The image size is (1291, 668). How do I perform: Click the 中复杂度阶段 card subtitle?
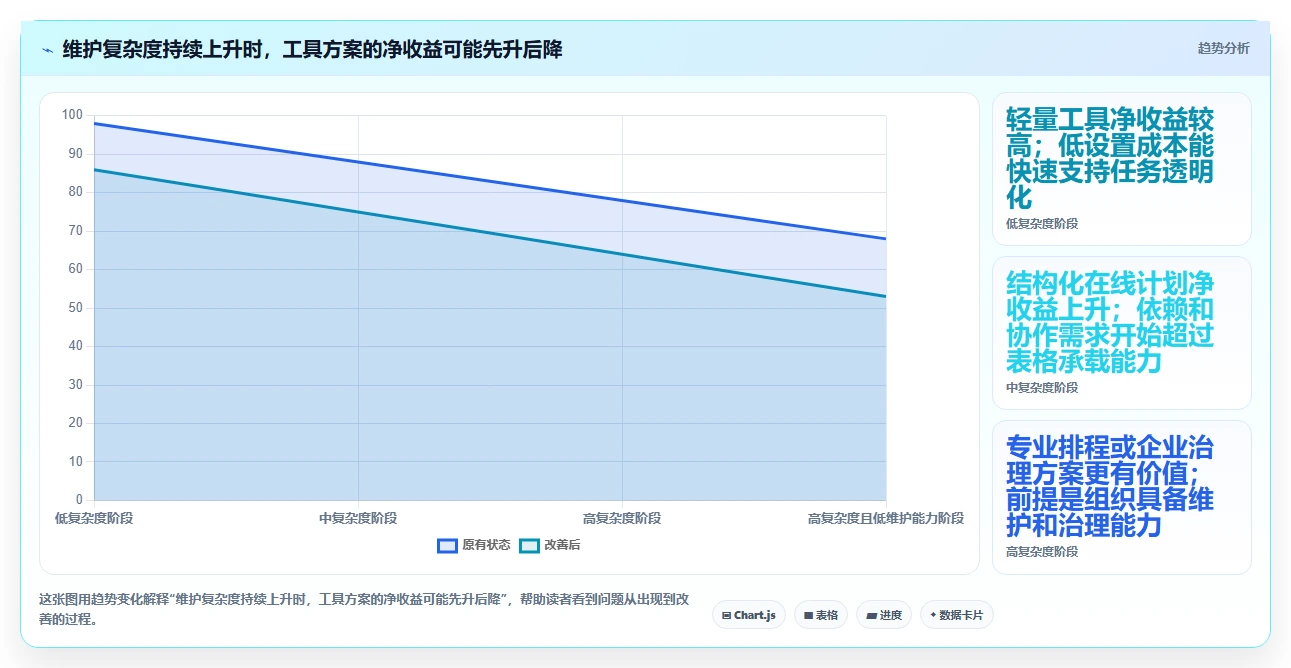point(1042,388)
